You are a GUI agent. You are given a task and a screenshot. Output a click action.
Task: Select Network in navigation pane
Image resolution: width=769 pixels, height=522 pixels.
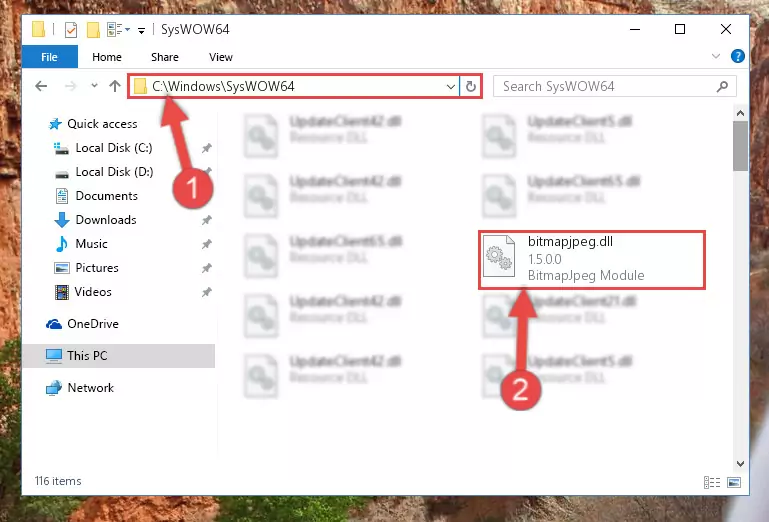pos(90,388)
